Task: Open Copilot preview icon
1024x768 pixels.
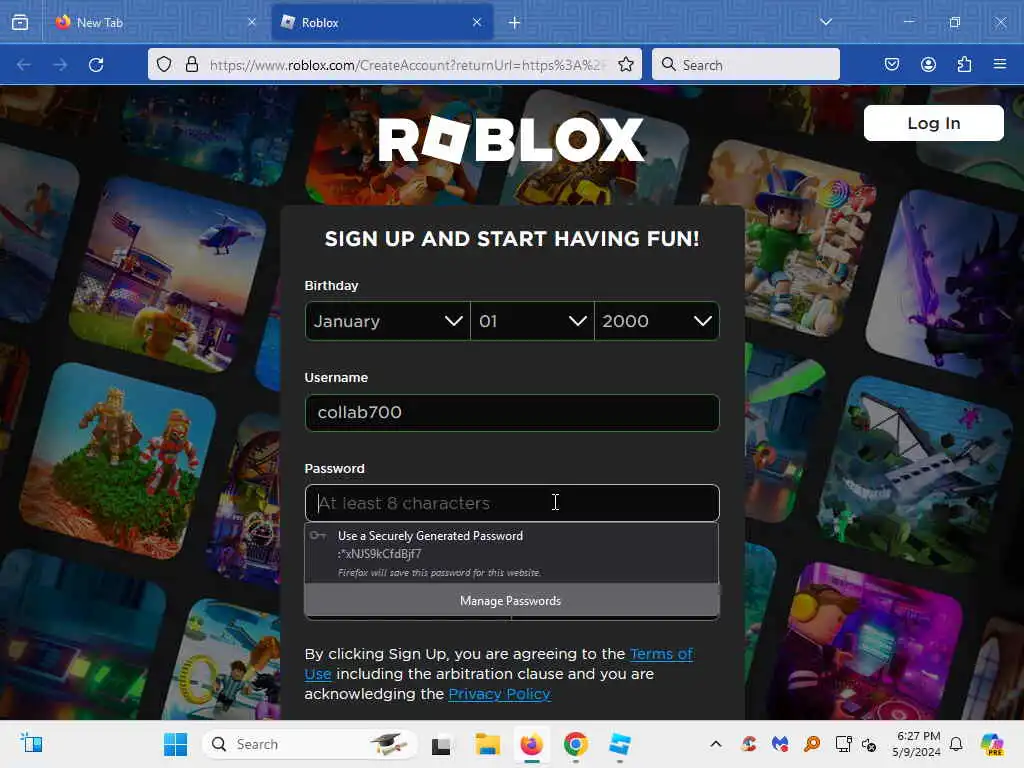Action: coord(992,744)
